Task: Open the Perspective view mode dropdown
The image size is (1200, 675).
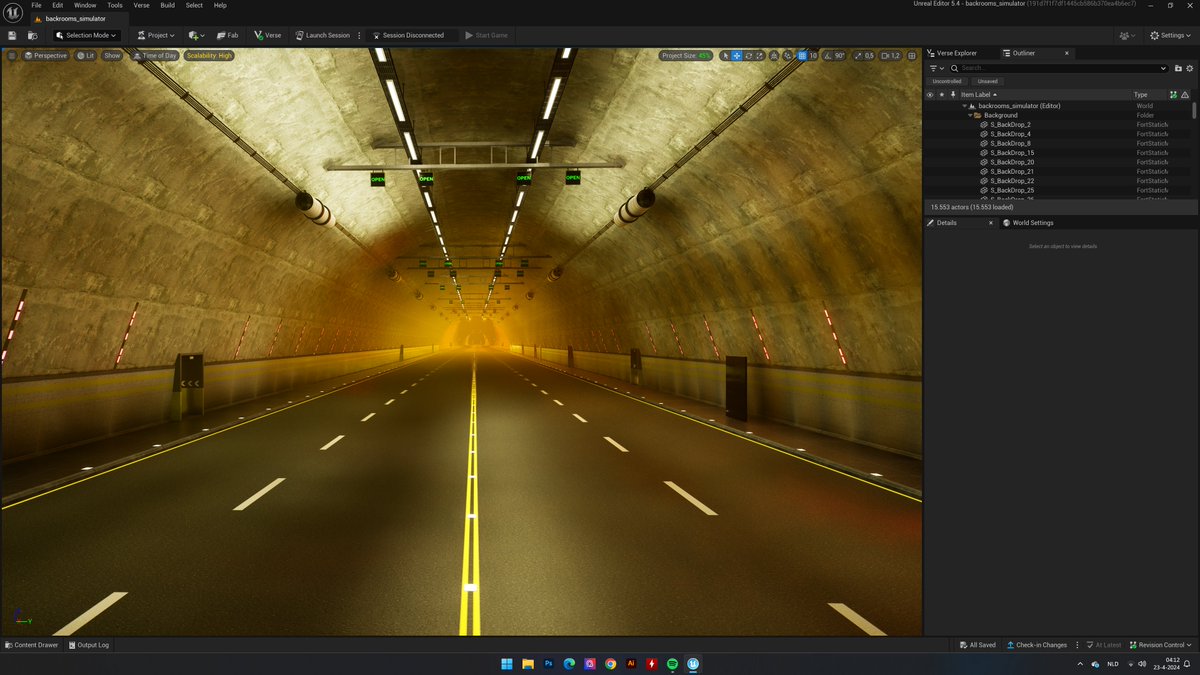Action: (46, 55)
